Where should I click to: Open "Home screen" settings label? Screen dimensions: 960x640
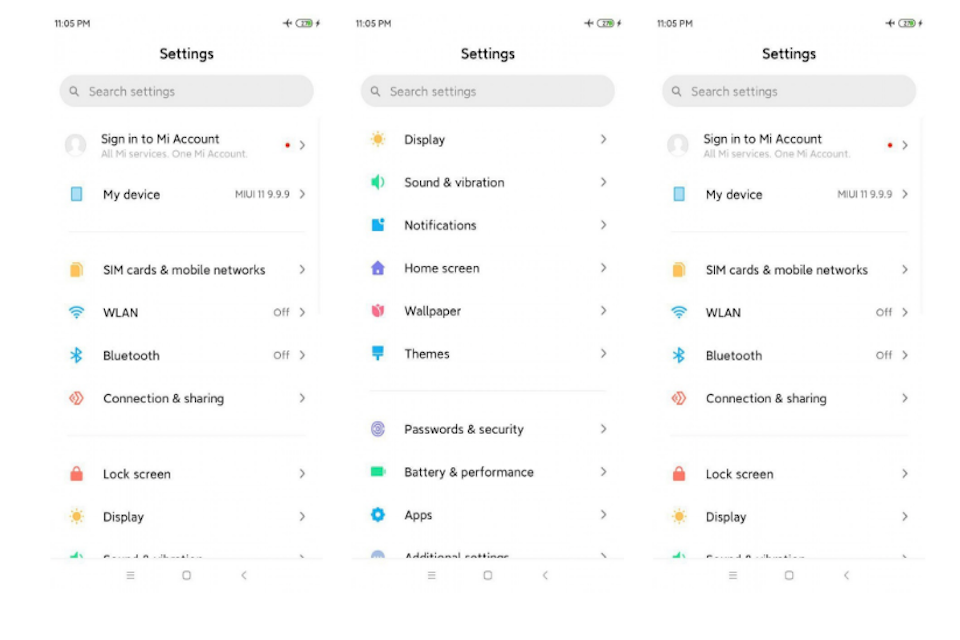tap(441, 268)
